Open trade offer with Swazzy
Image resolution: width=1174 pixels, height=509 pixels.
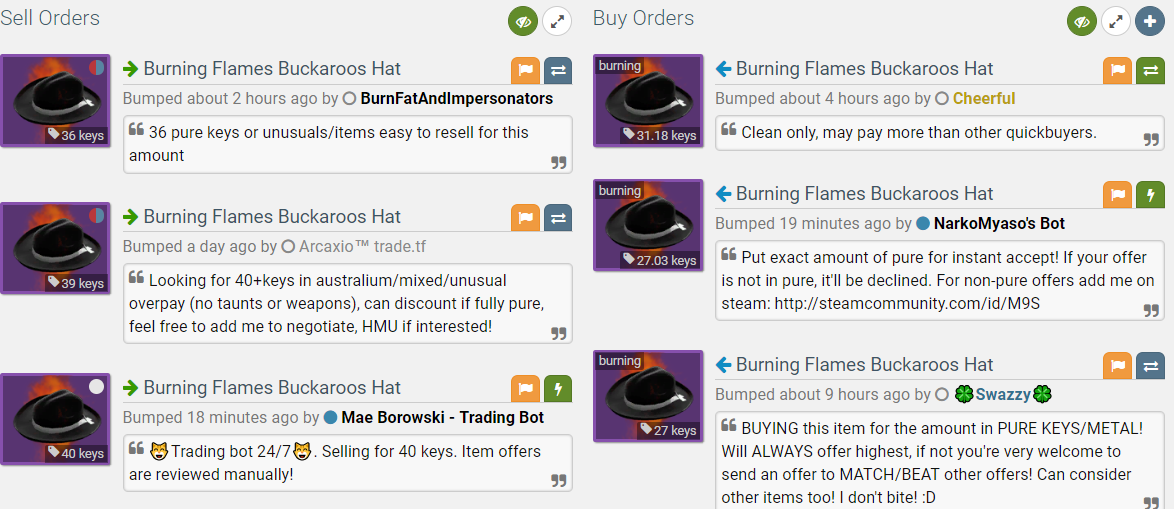(x=1150, y=366)
